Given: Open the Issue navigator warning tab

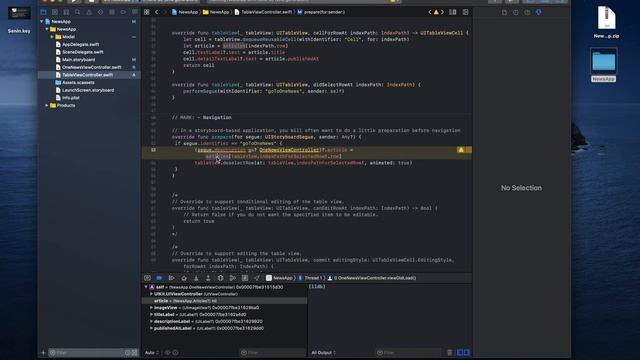Looking at the screenshot, I should pos(89,12).
